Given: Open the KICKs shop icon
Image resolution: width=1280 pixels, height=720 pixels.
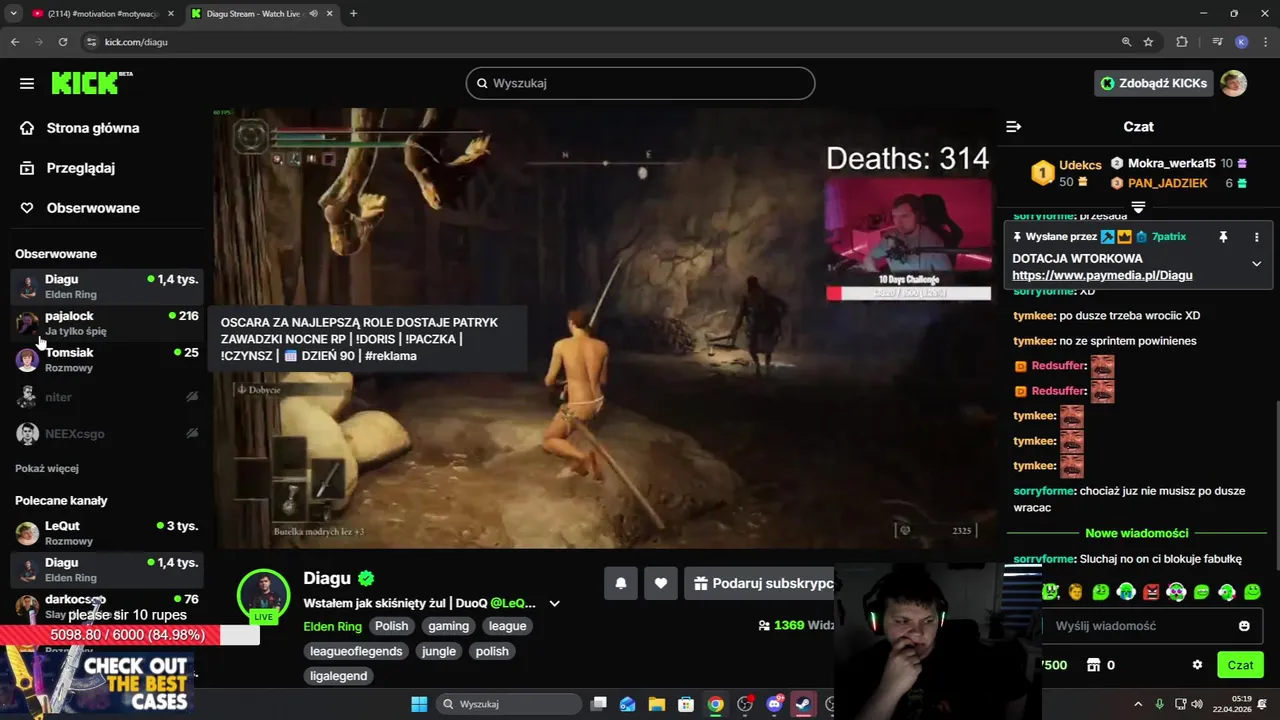Looking at the screenshot, I should 1094,665.
